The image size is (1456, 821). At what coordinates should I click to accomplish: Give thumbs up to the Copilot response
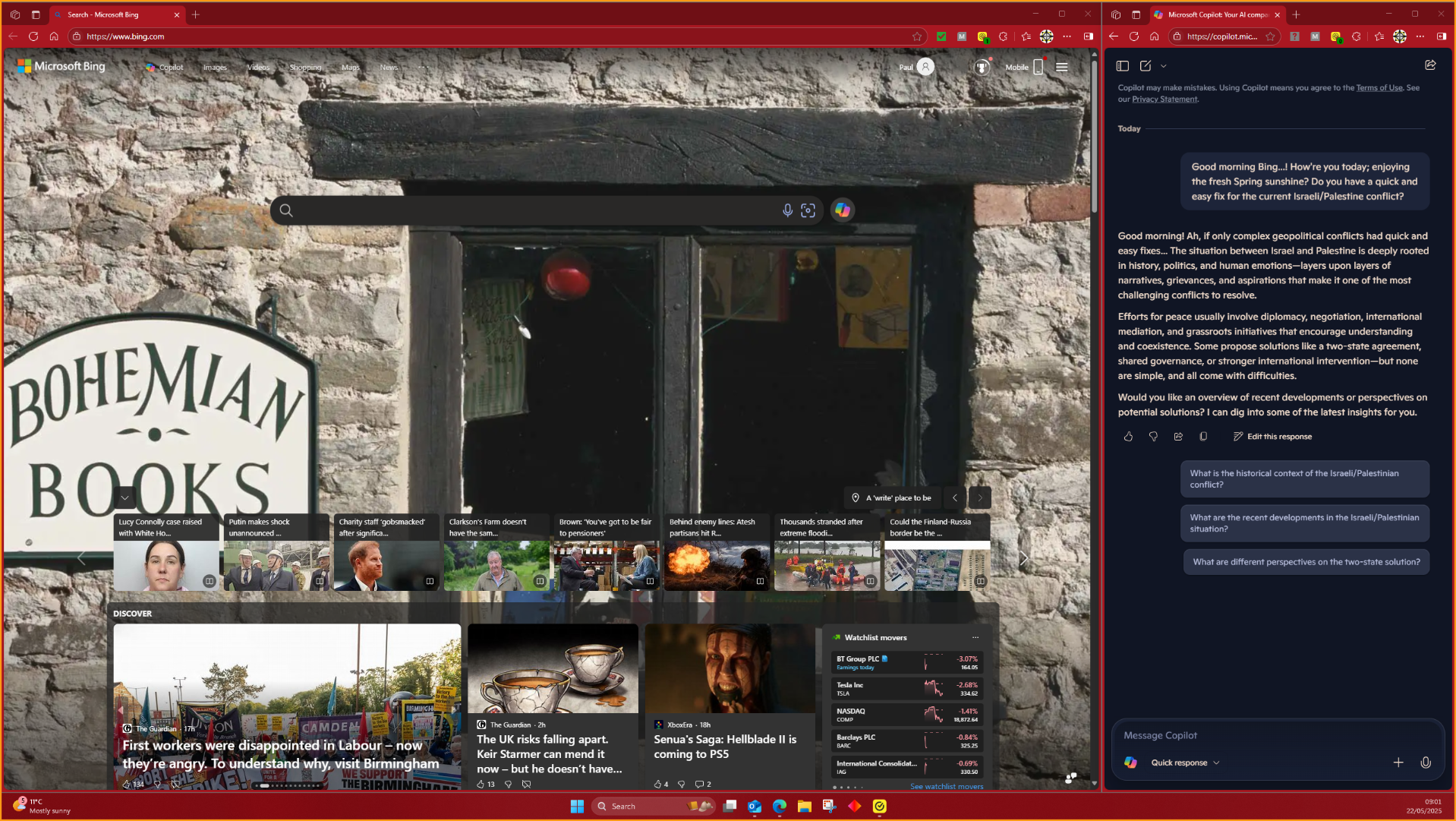(x=1128, y=437)
